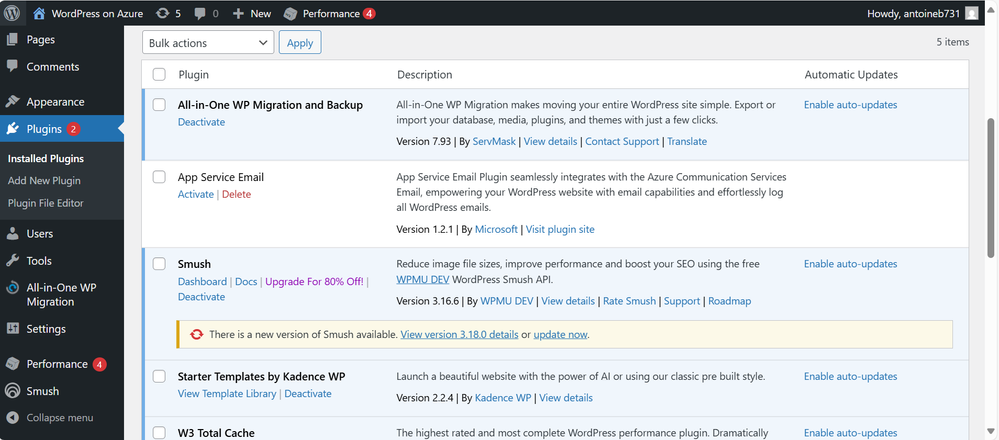
Task: Open Add New Plugin submenu item
Action: (44, 180)
